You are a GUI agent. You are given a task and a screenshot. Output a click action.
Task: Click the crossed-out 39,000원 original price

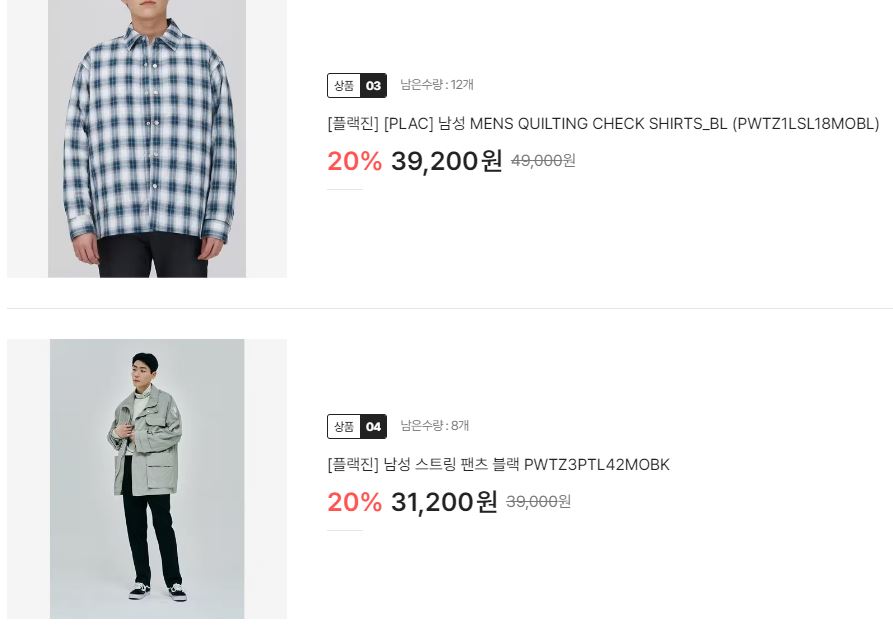click(x=538, y=501)
